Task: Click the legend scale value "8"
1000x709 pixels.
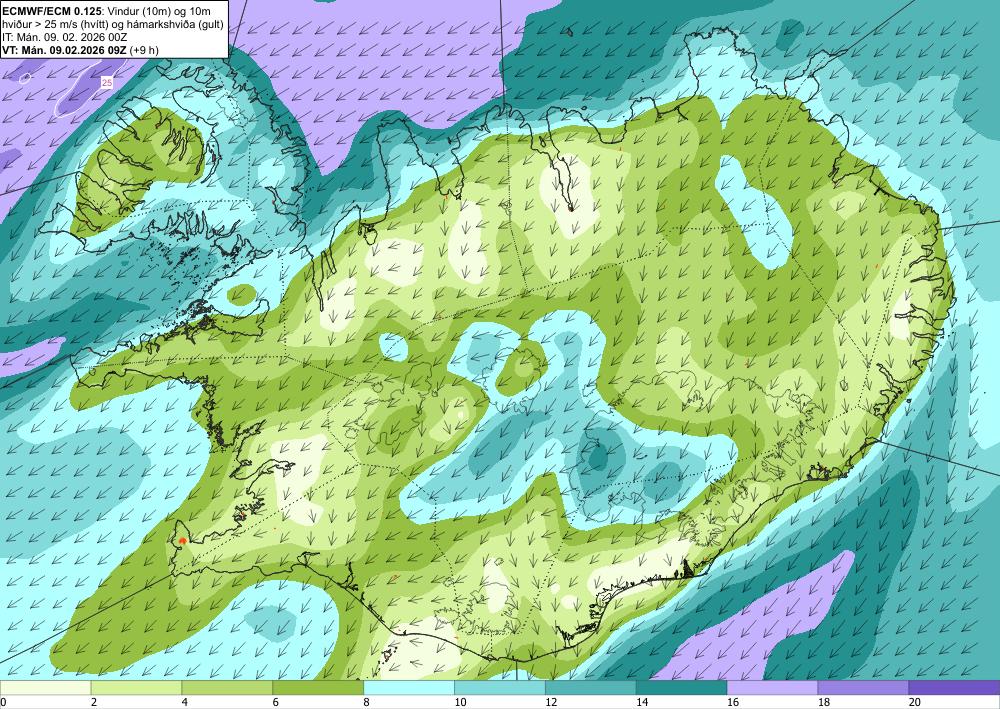Action: click(367, 702)
